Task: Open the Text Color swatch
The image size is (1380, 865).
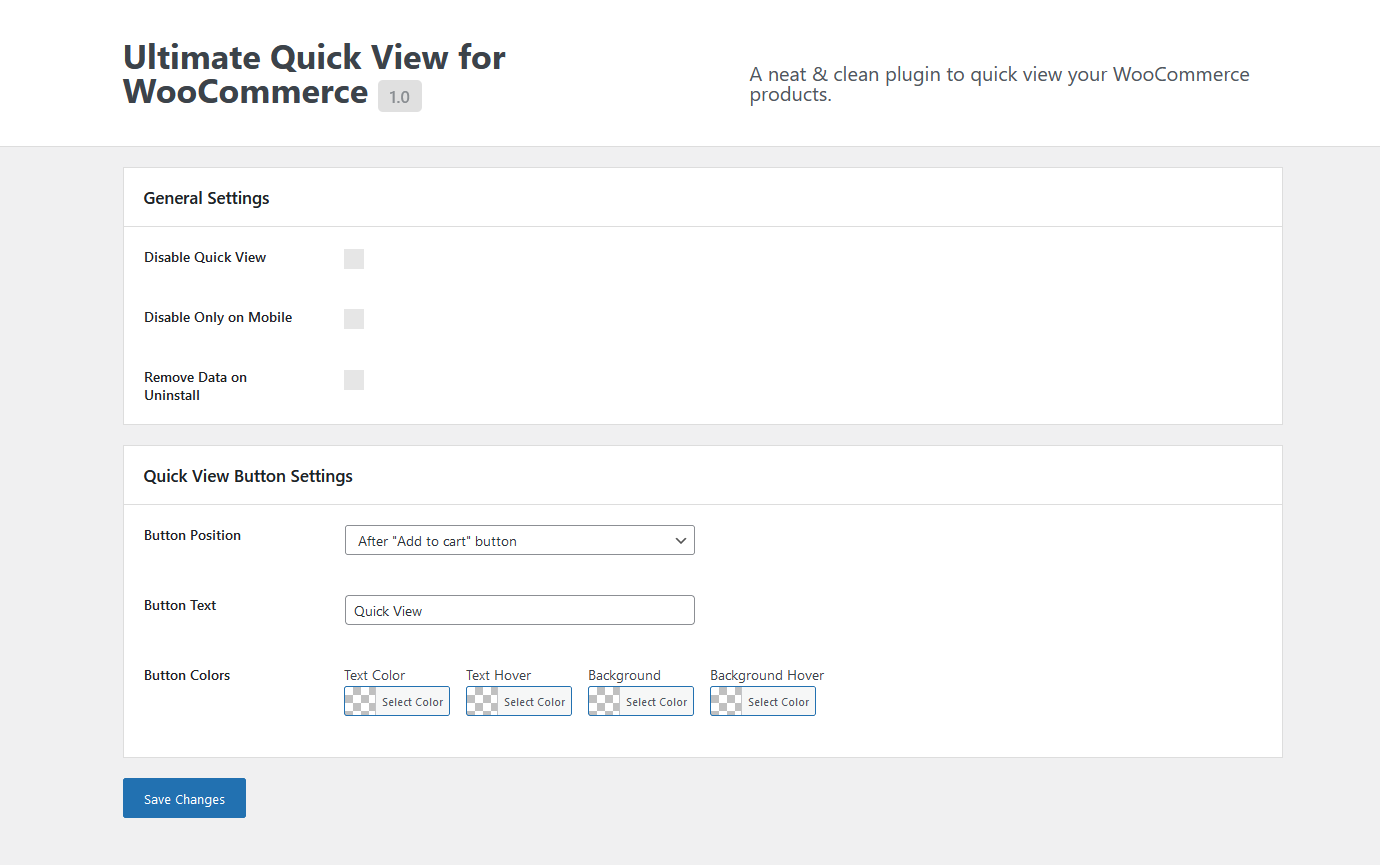Action: (x=361, y=701)
